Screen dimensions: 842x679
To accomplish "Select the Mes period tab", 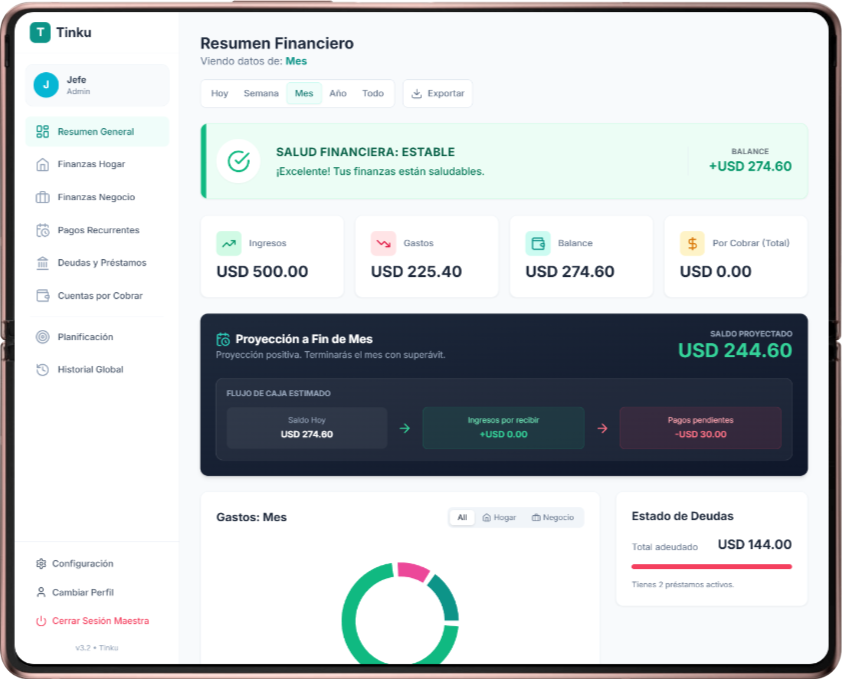I will point(304,93).
